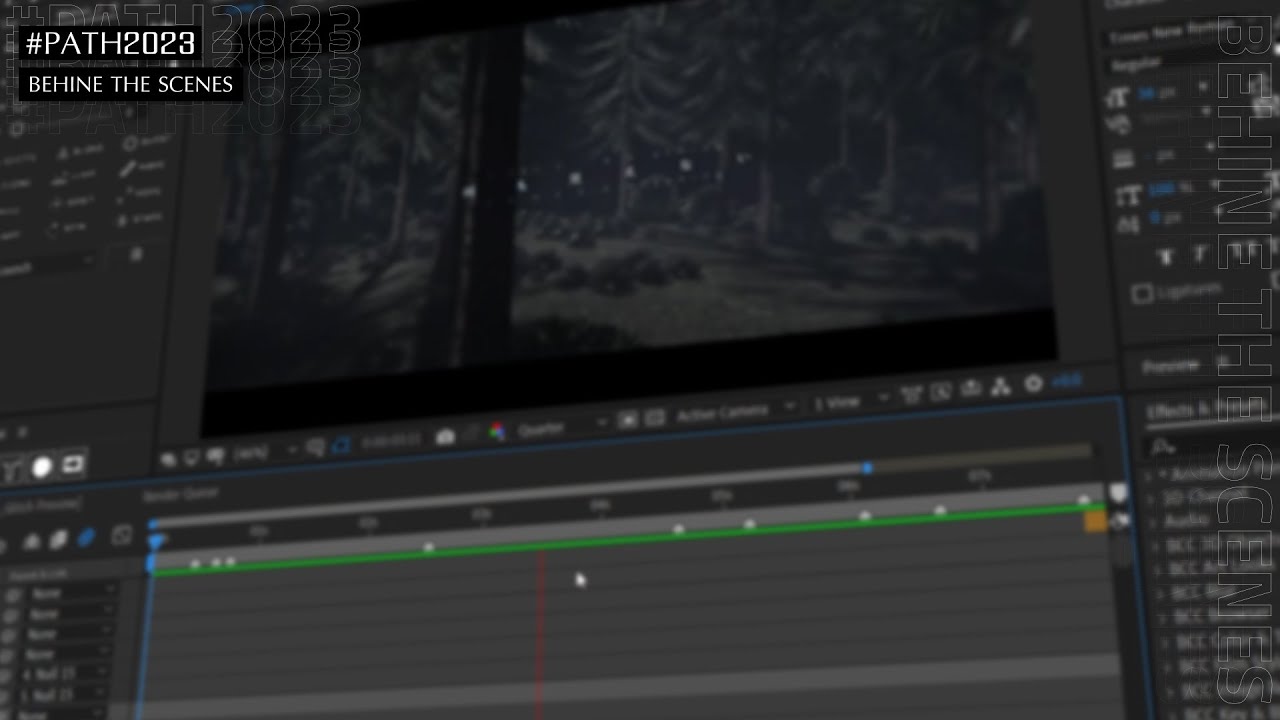This screenshot has height=720, width=1280.
Task: Toggle the Faux Bold T button
Action: [1165, 256]
